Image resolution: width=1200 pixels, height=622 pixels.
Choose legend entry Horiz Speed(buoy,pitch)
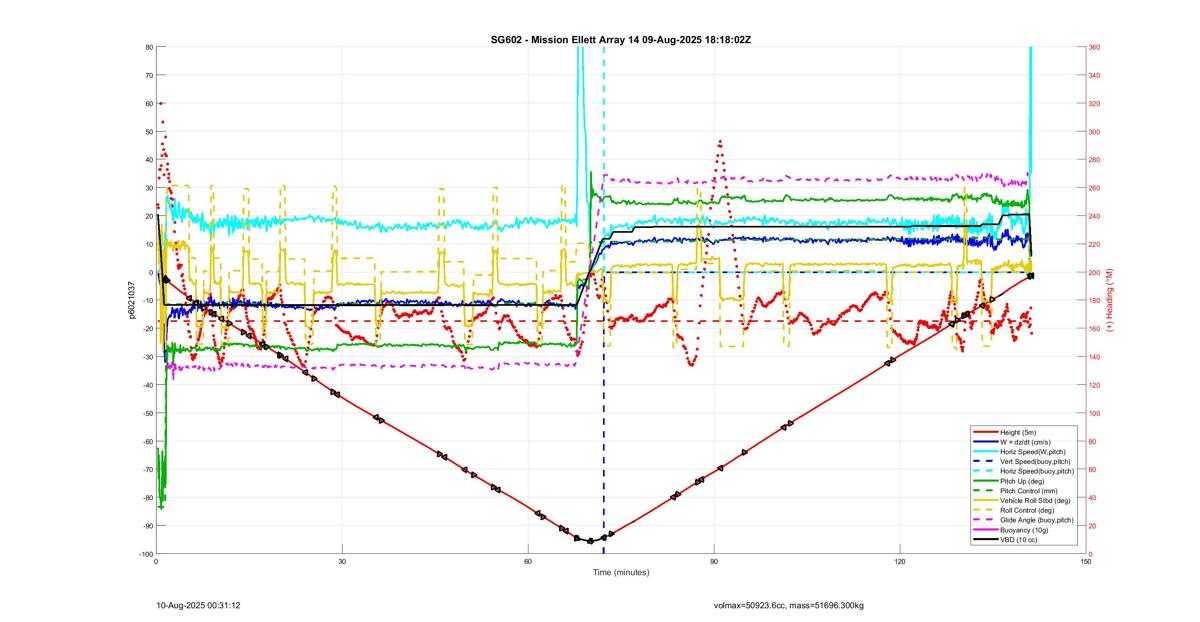pos(1037,470)
